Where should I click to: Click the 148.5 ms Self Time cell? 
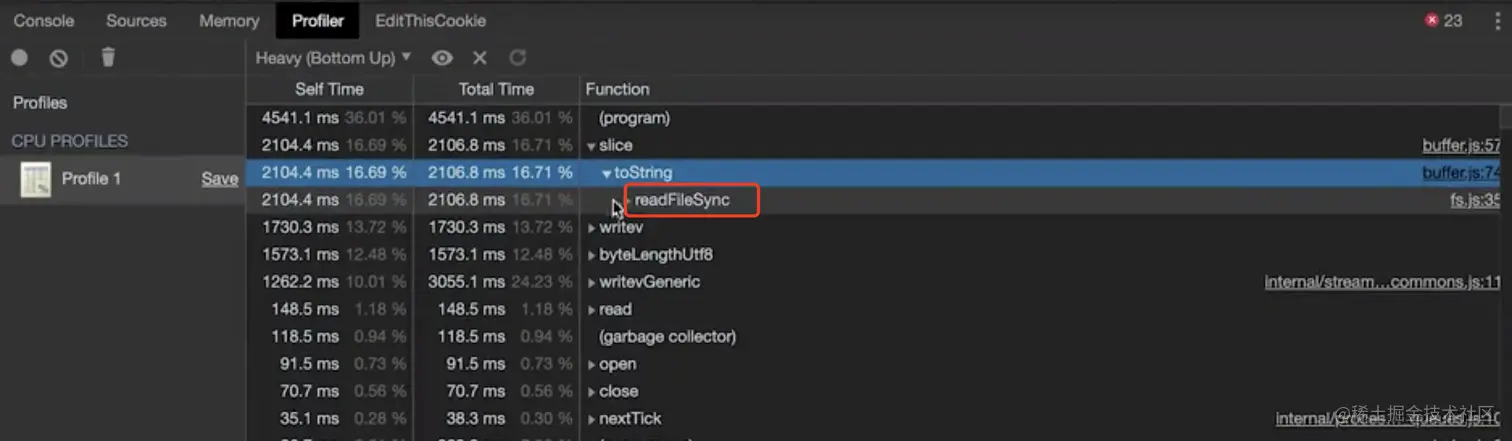(x=329, y=309)
